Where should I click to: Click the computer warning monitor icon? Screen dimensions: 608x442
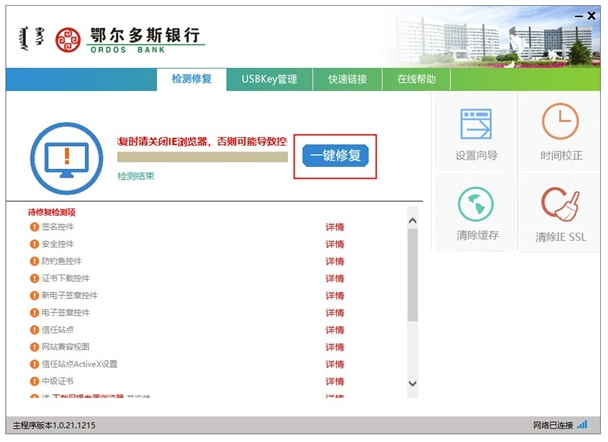coord(67,159)
